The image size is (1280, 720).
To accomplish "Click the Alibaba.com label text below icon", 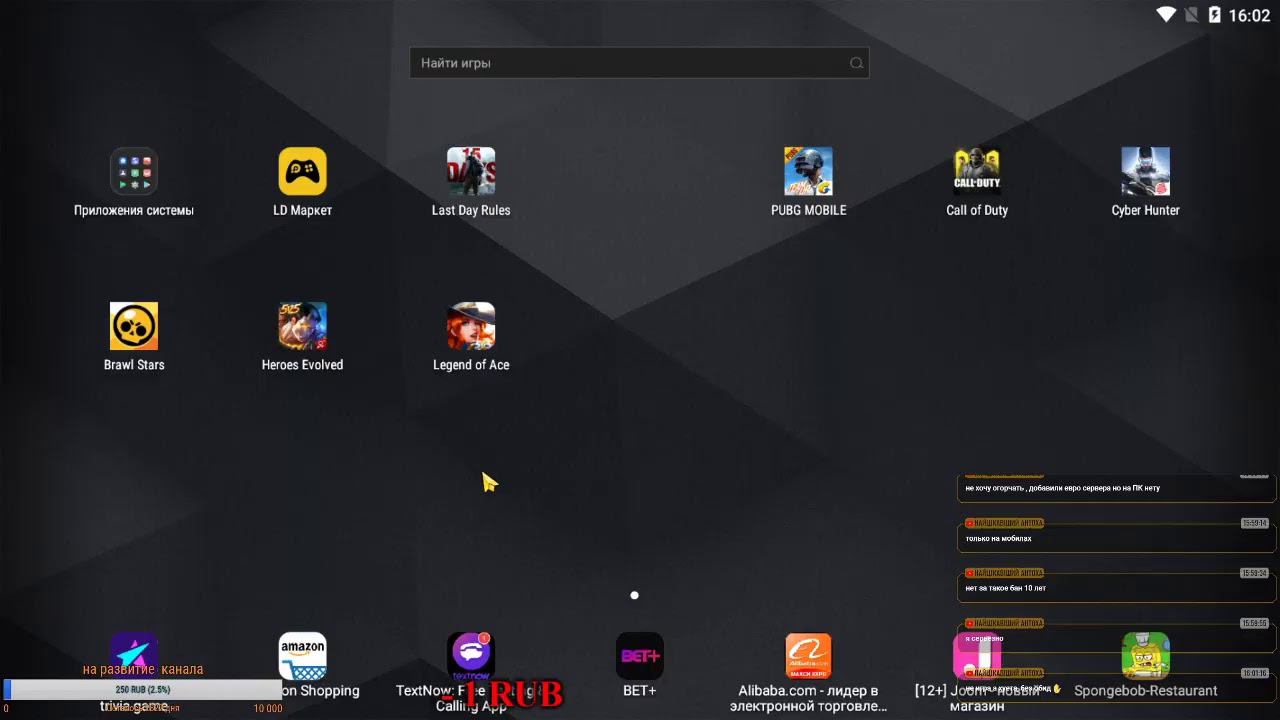I will point(808,698).
